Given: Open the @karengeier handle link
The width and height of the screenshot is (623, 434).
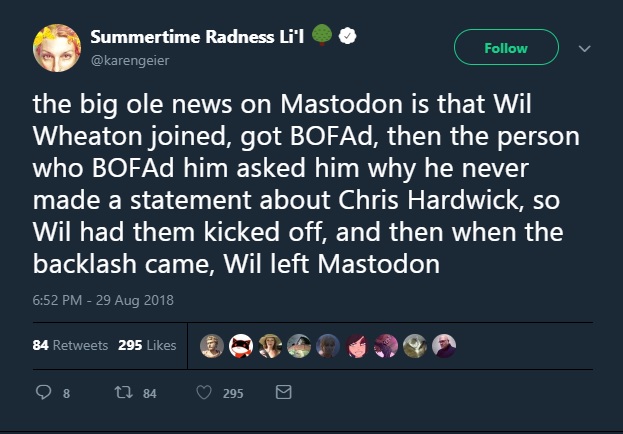Looking at the screenshot, I should click(130, 61).
